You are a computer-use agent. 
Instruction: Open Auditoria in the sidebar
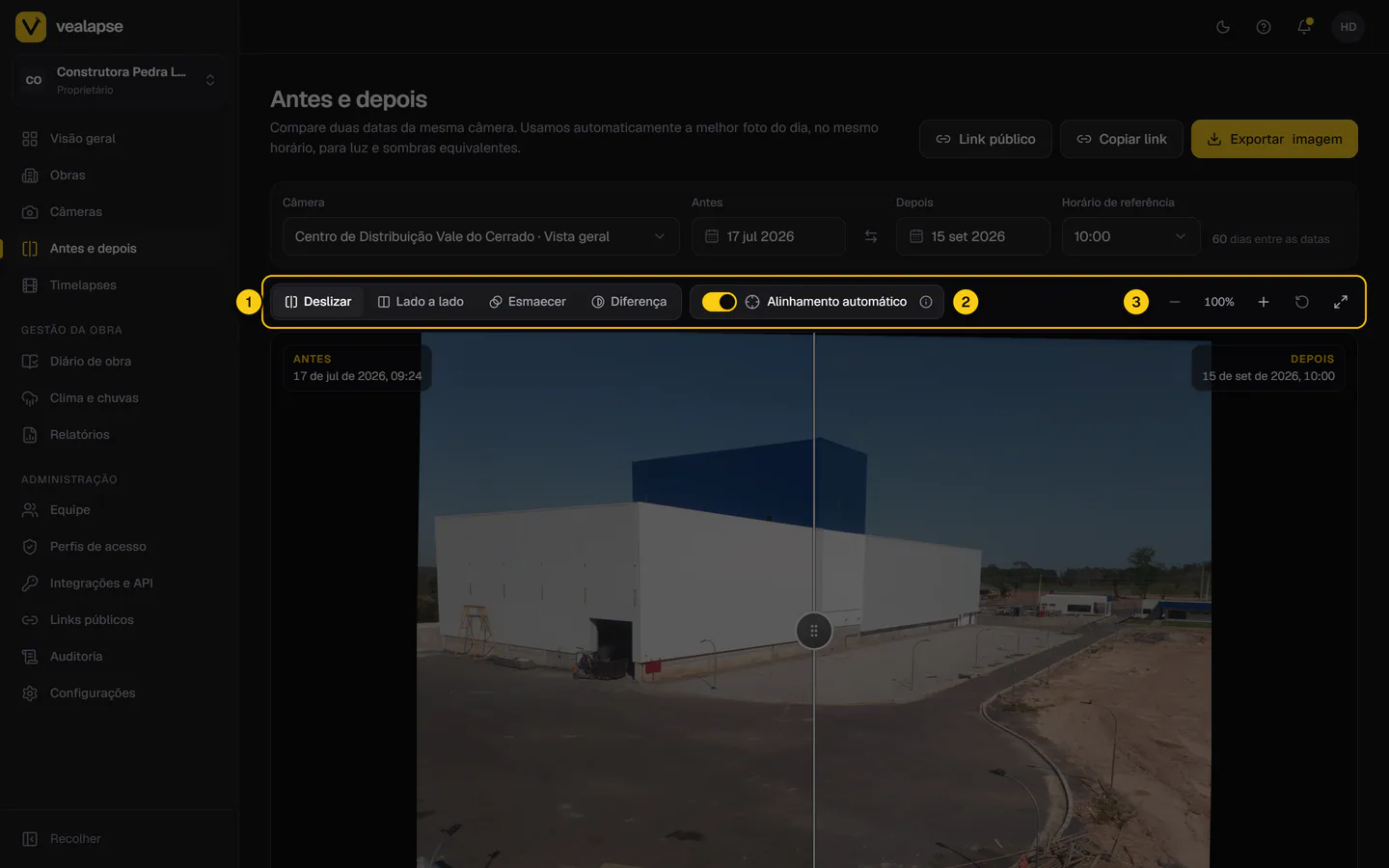pos(120,657)
